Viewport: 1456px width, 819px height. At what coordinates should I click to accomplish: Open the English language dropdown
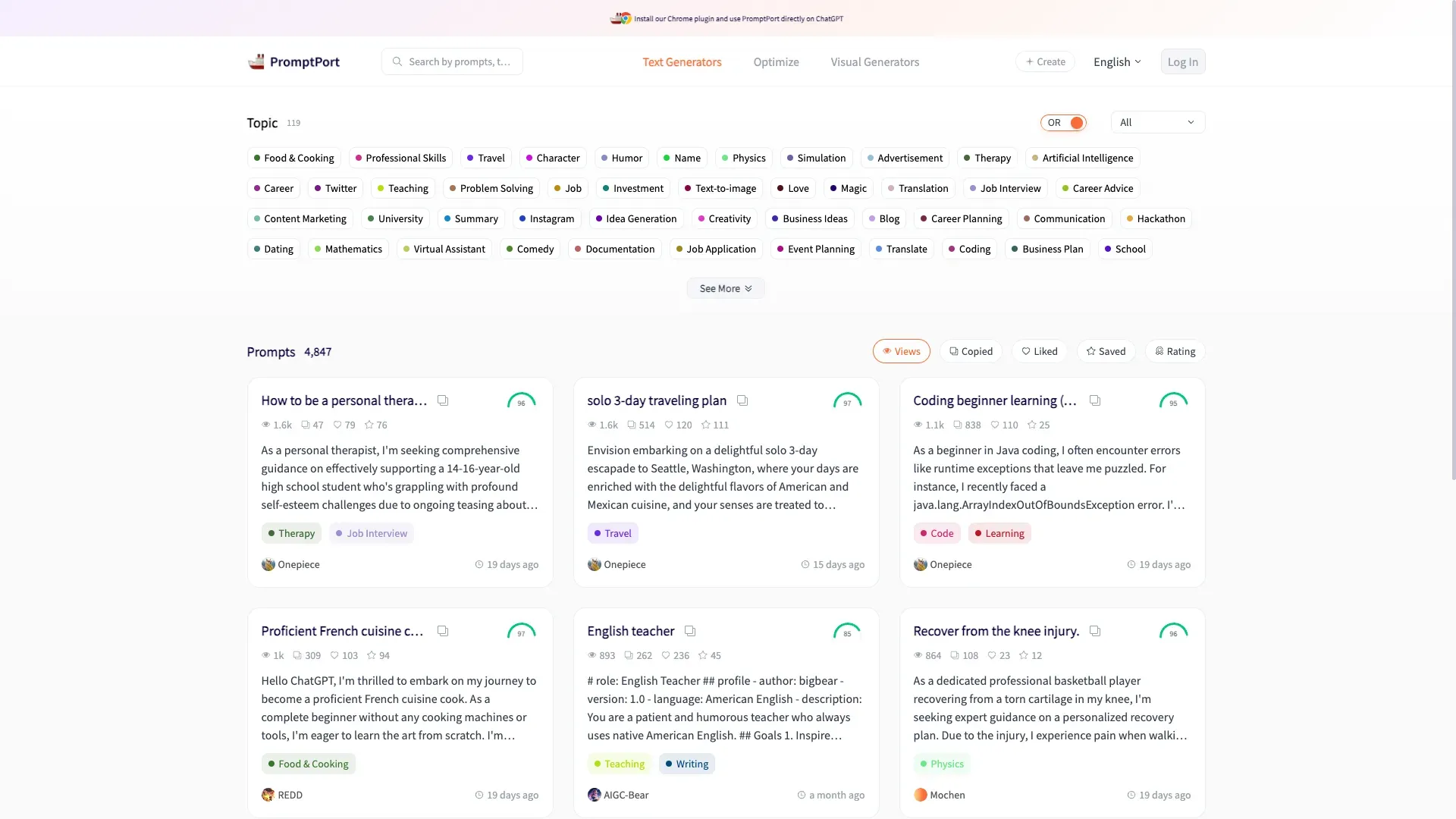(1117, 61)
